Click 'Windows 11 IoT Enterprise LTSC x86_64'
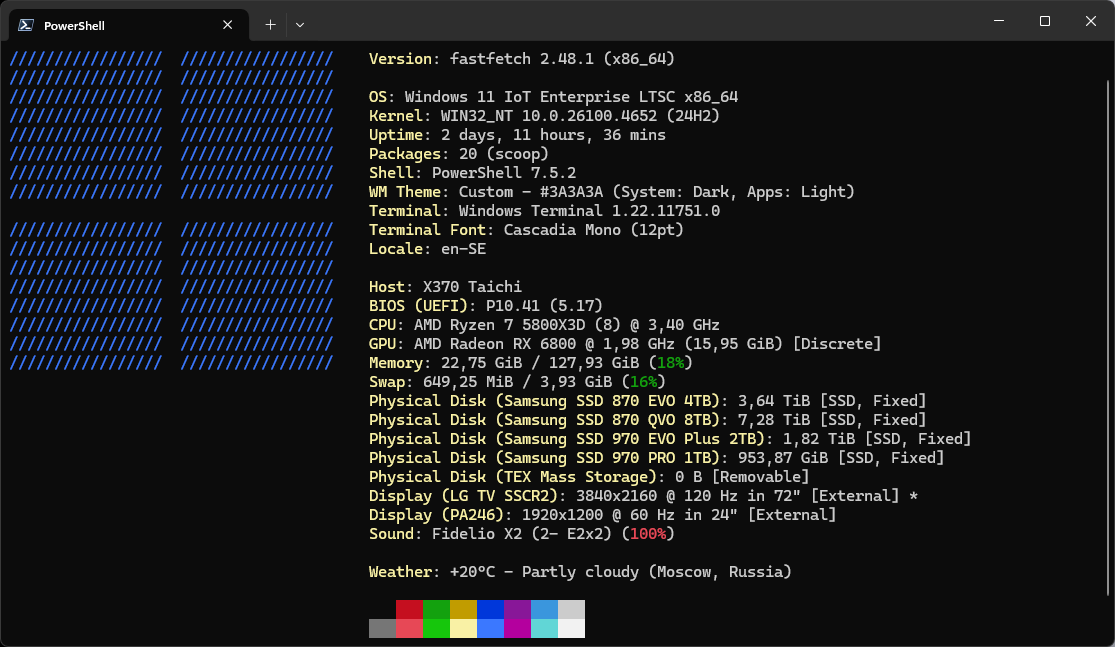 pos(571,97)
